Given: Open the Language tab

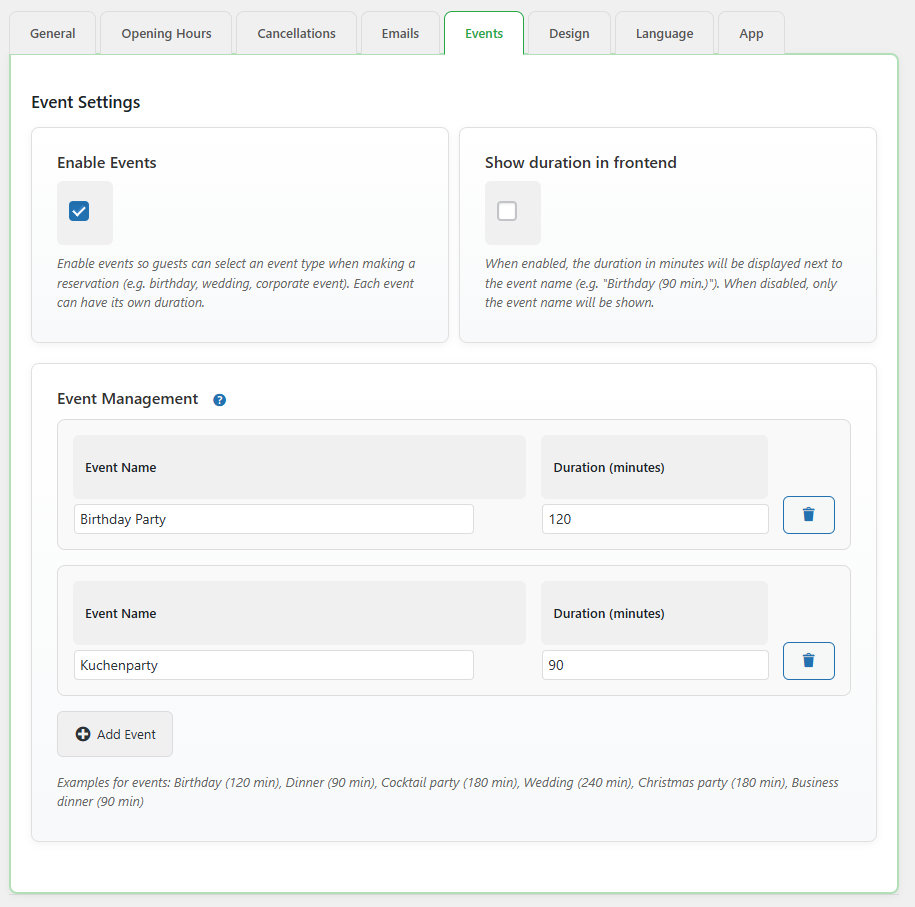Looking at the screenshot, I should pyautogui.click(x=664, y=33).
